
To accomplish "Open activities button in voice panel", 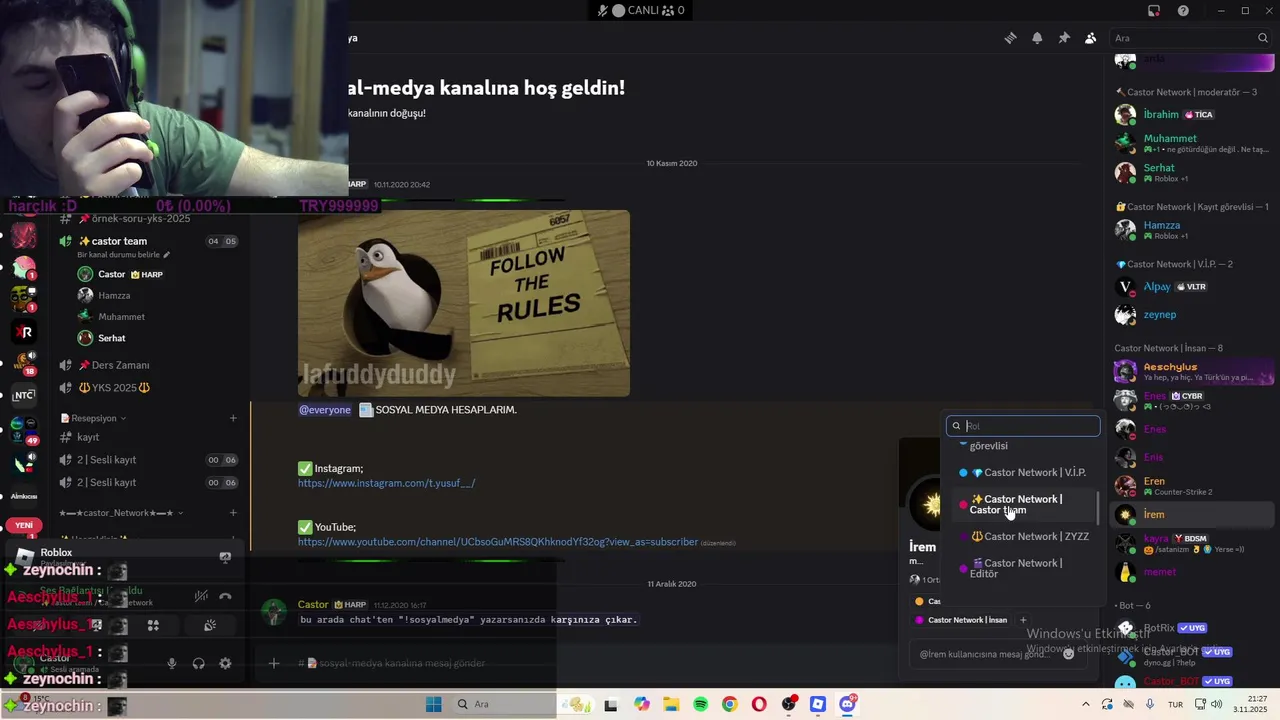I will pos(153,626).
